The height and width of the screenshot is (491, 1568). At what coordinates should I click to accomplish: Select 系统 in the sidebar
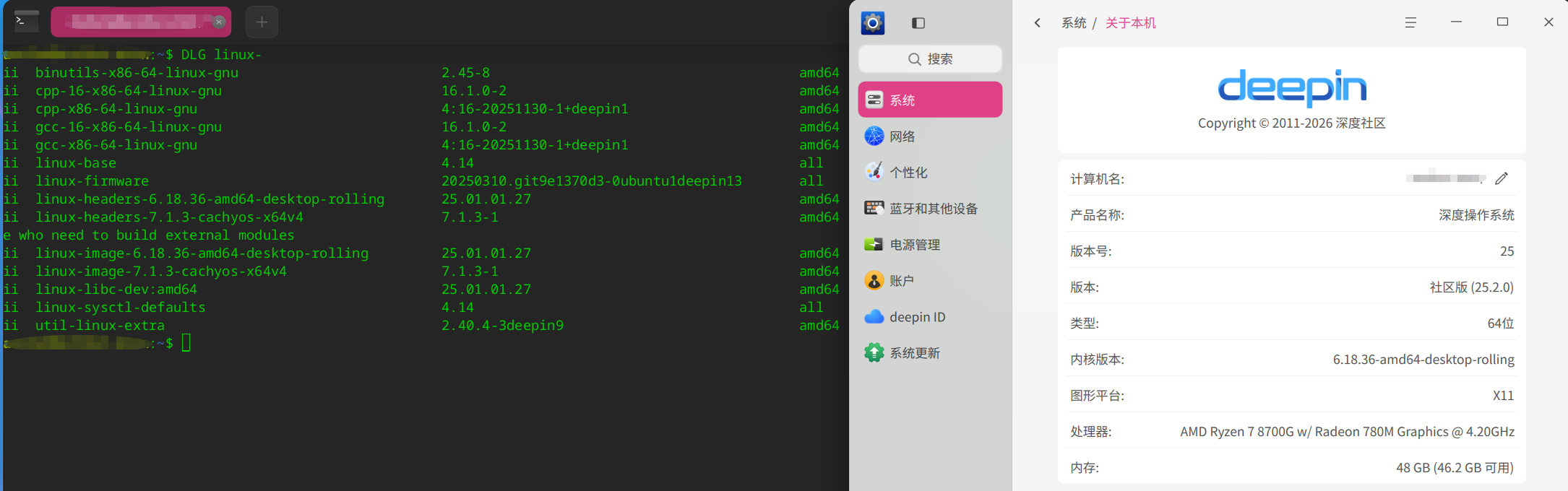click(x=930, y=100)
